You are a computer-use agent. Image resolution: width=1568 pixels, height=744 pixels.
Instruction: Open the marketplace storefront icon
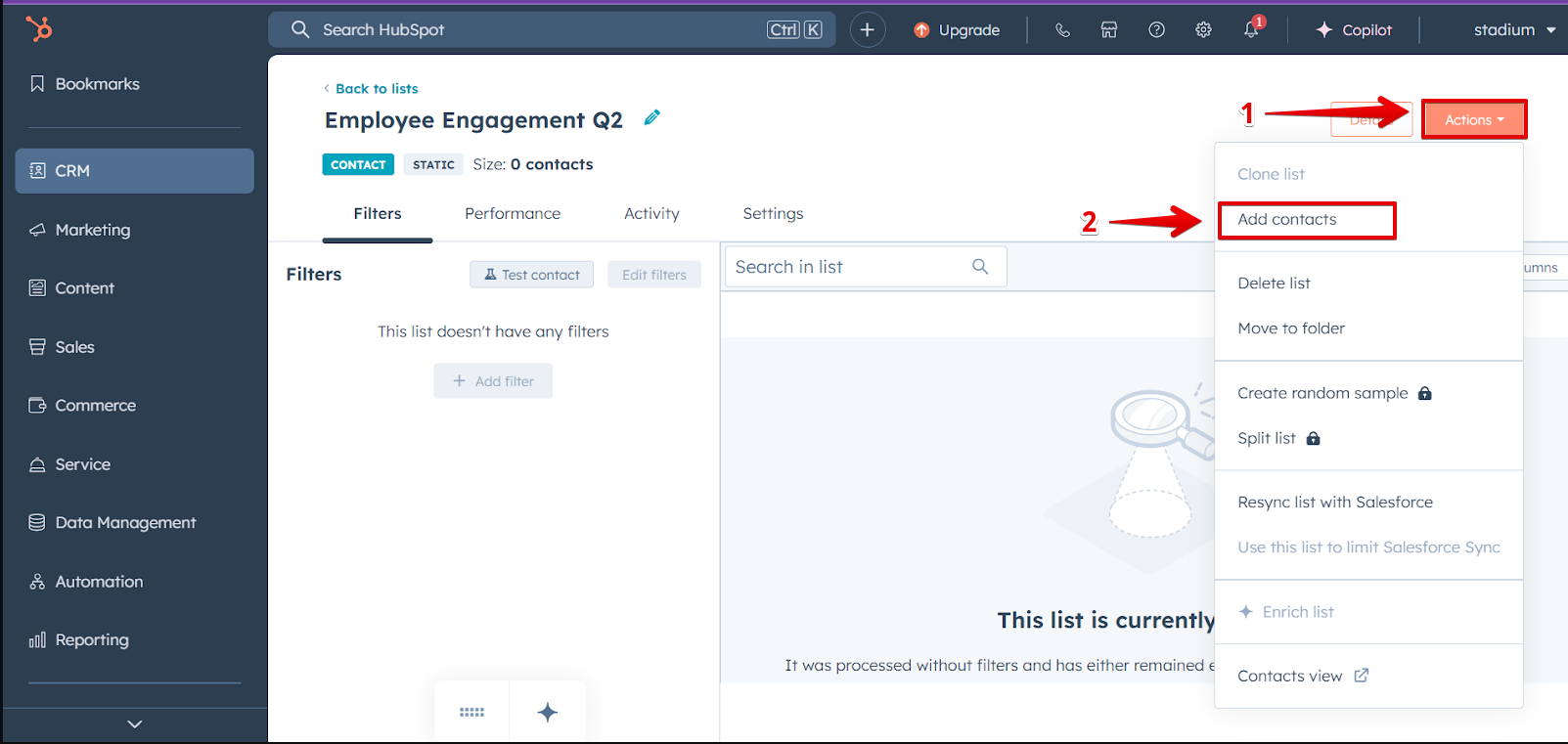[1109, 30]
